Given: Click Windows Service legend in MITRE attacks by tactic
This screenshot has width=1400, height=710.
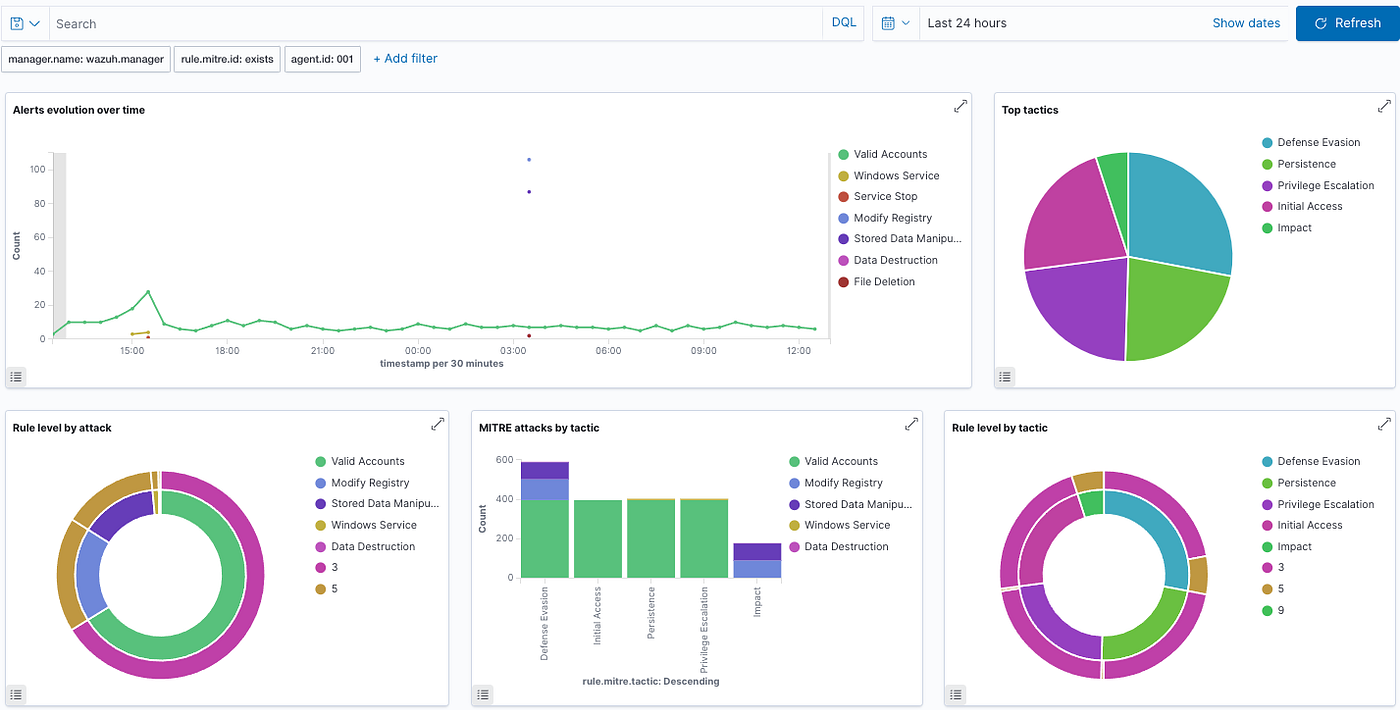Looking at the screenshot, I should coord(839,525).
